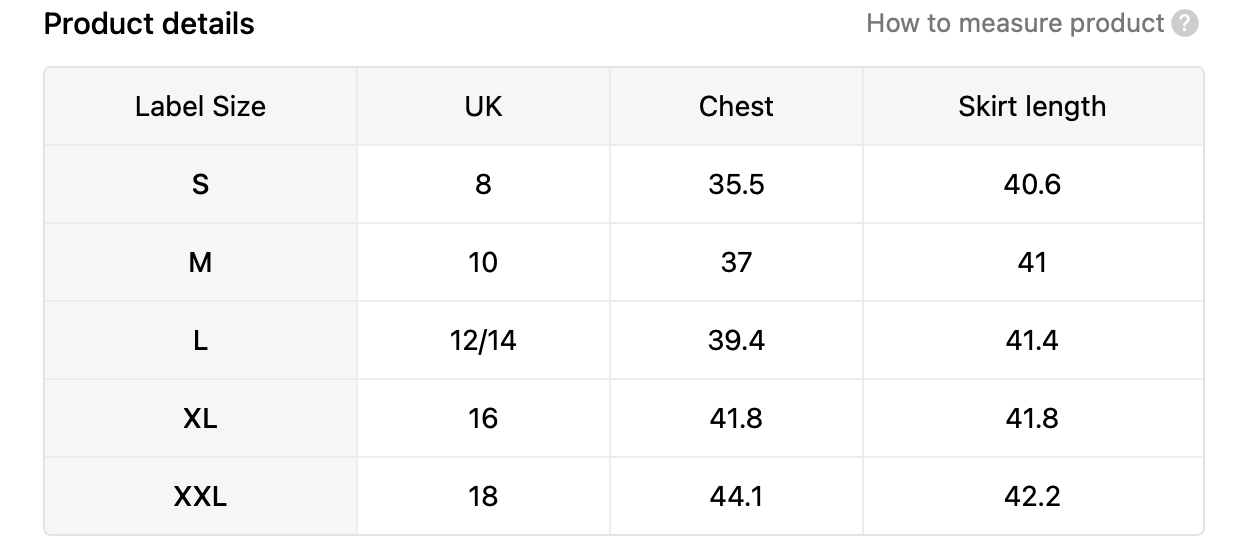Screen dimensions: 1242x560
Task: Click the 35.5 chest measurement
Action: (737, 184)
